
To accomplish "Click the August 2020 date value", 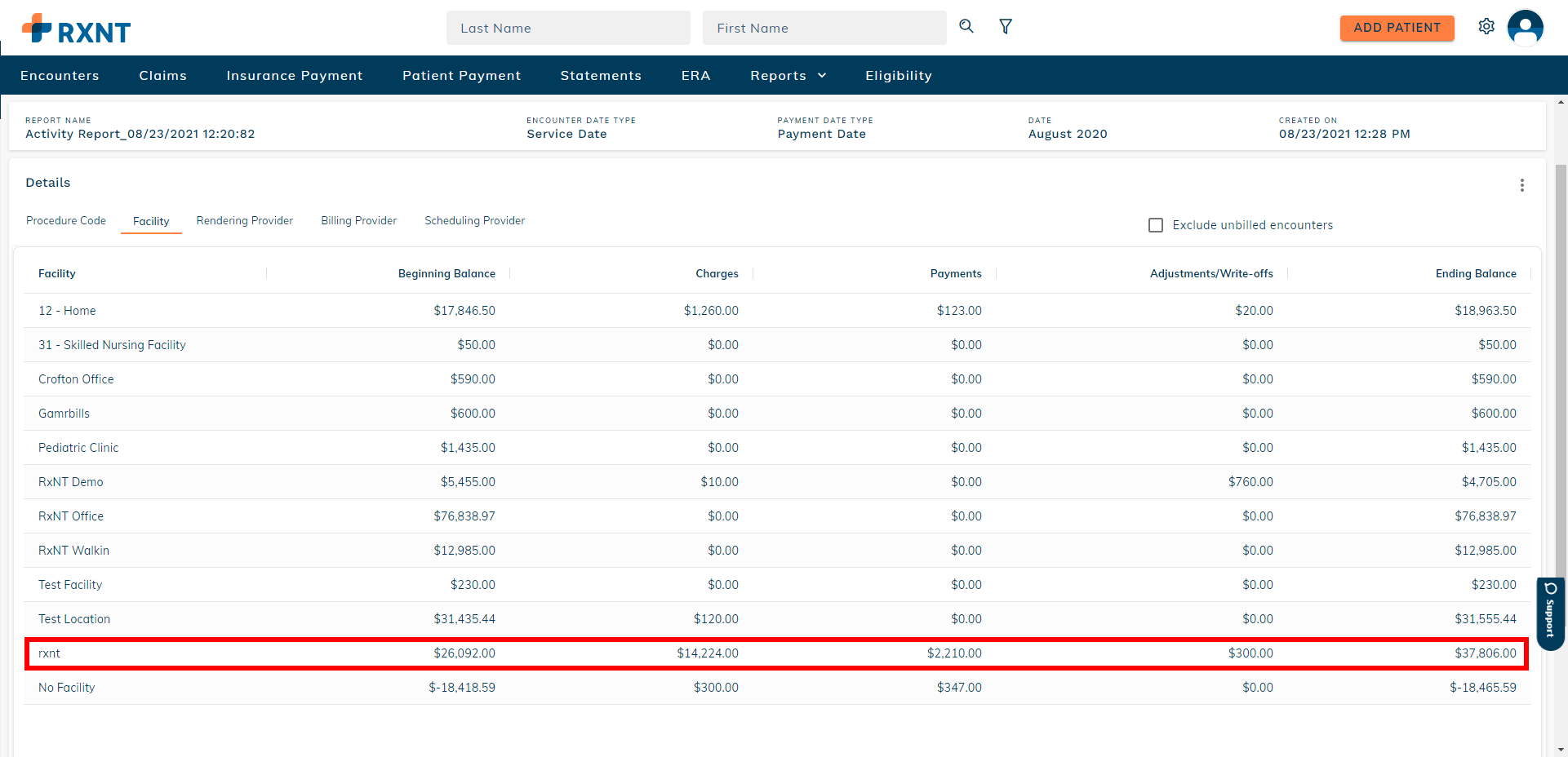I will [1068, 134].
